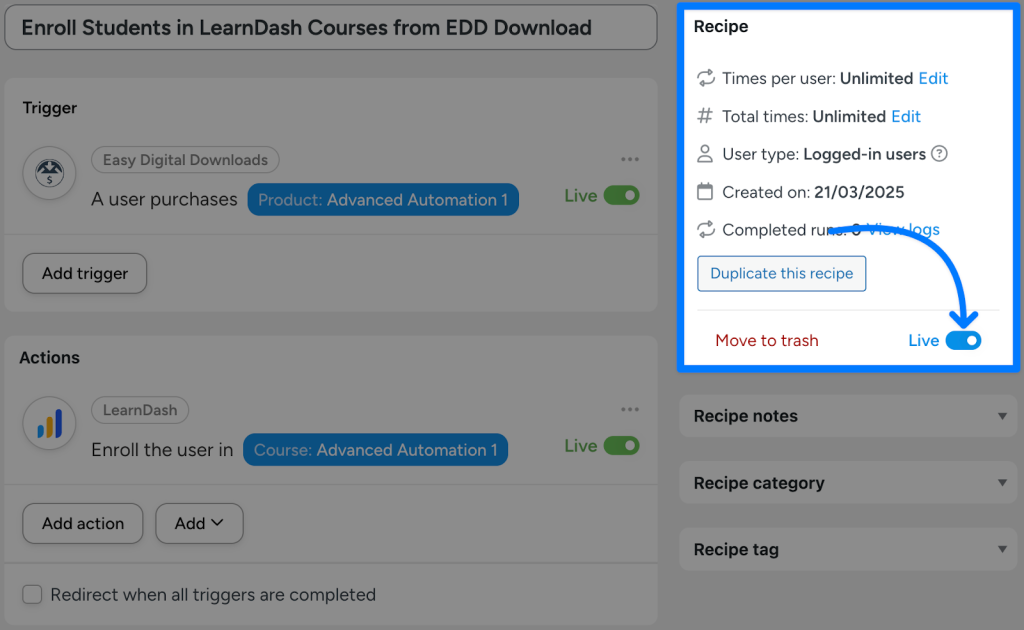Click the Completed runs icon

[706, 229]
